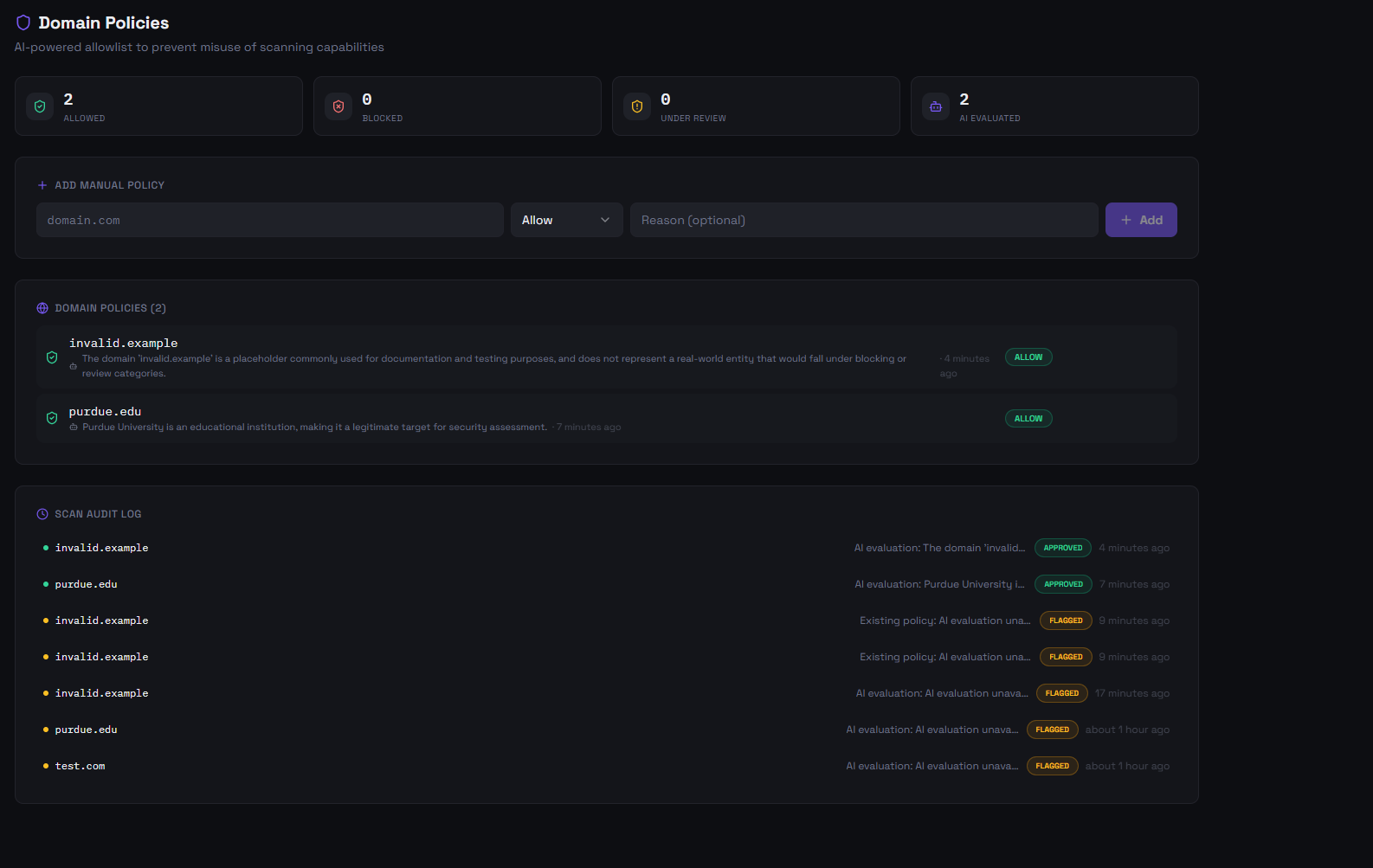Click ALLOW badge on invalid.example policy

(x=1028, y=357)
